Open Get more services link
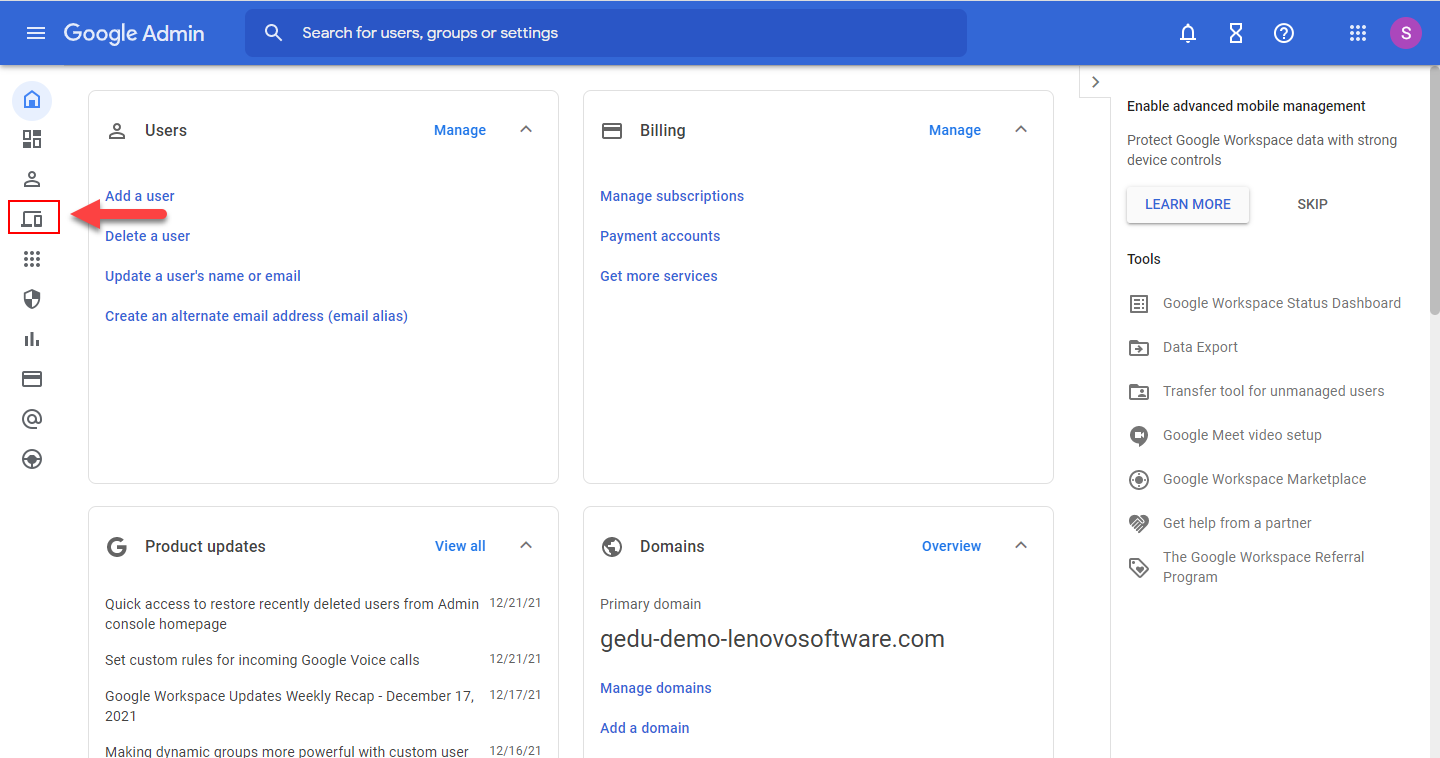The width and height of the screenshot is (1440, 758). [659, 276]
